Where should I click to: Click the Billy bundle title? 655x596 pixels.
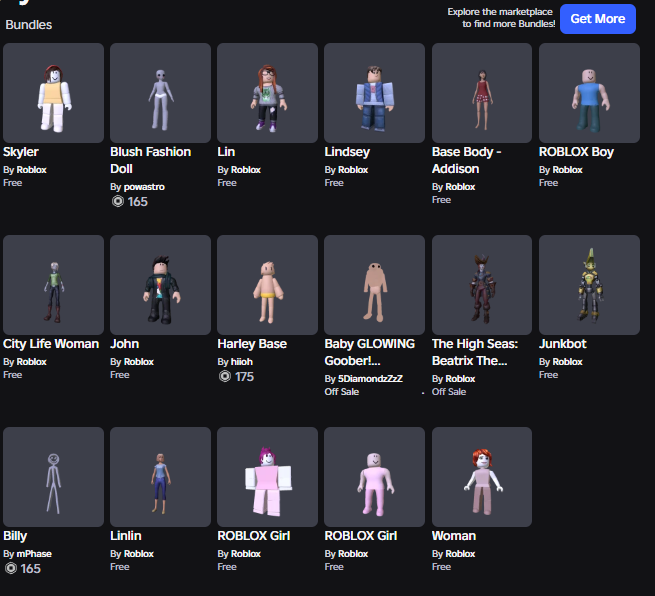click(15, 536)
